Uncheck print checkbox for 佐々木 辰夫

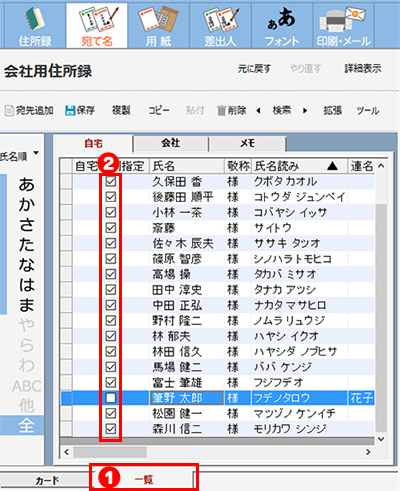pyautogui.click(x=111, y=243)
